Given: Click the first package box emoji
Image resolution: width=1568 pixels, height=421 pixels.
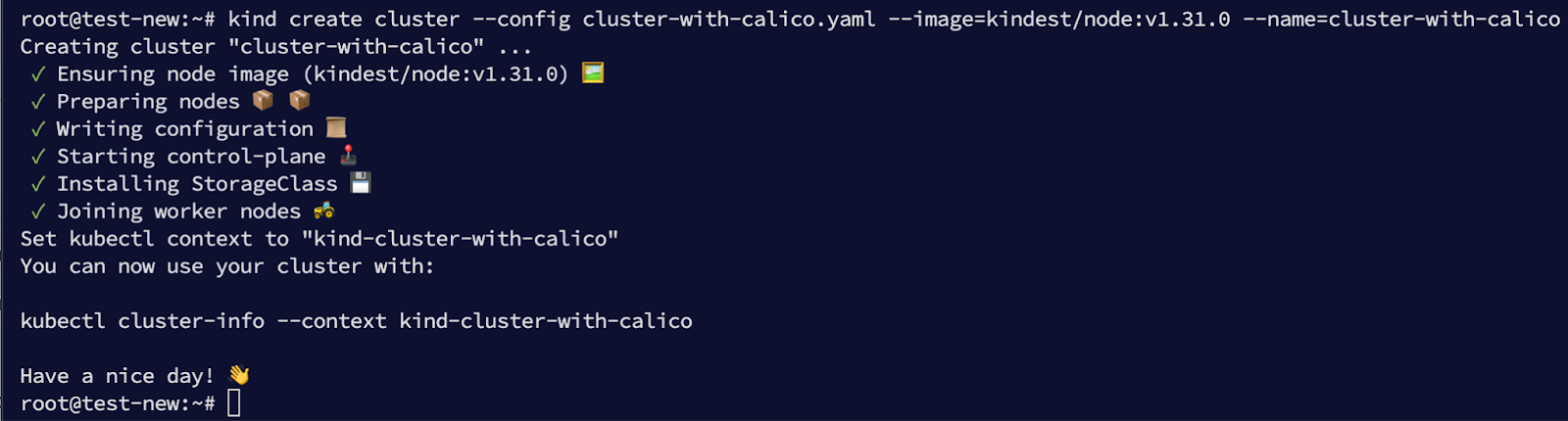Looking at the screenshot, I should point(263,100).
